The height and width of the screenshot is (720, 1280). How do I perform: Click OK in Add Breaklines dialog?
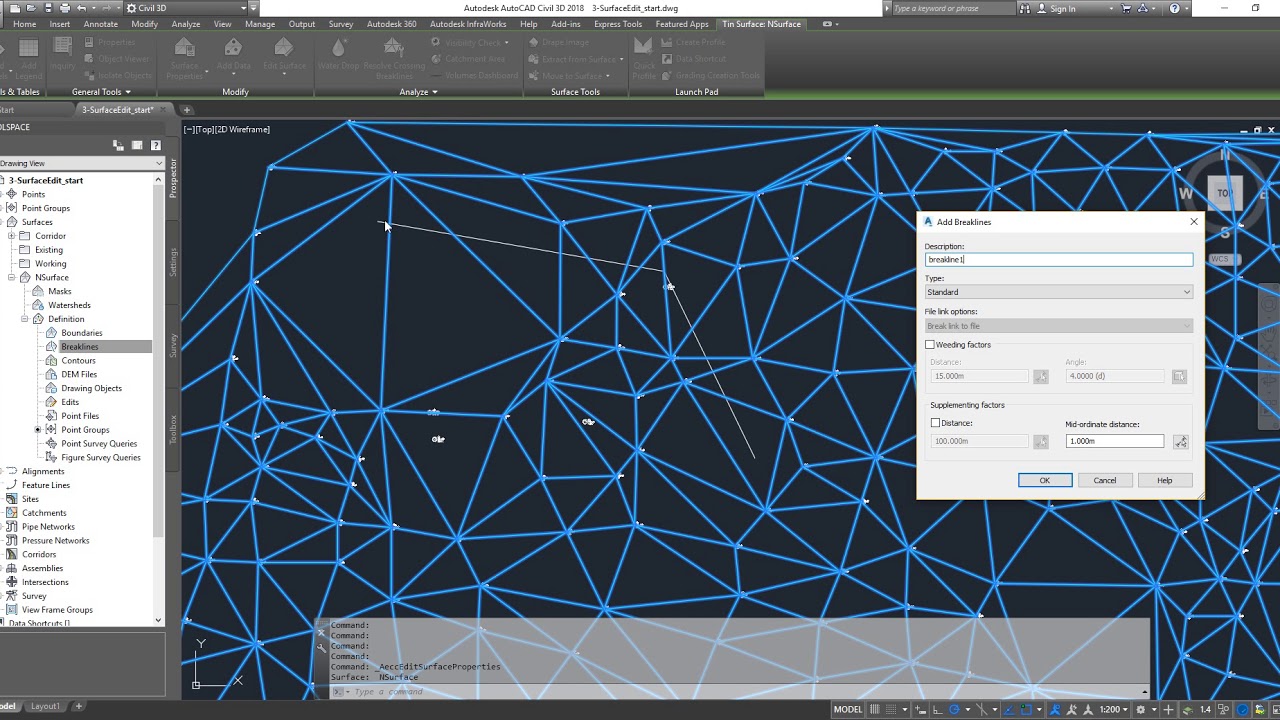click(x=1045, y=480)
